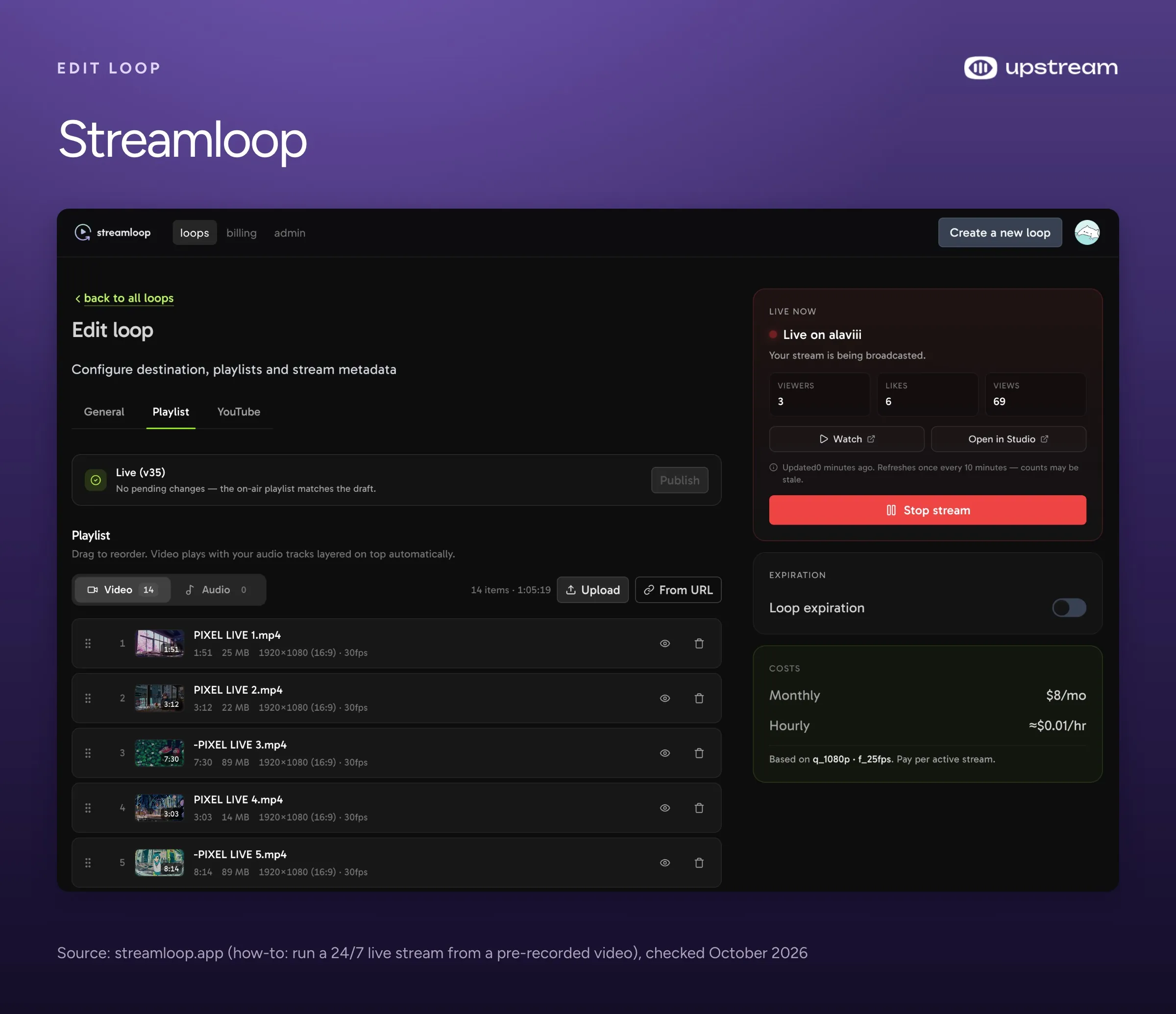Click eye icon on -PIXEL LIVE 3.mp4
This screenshot has width=1176, height=1014.
click(x=664, y=753)
